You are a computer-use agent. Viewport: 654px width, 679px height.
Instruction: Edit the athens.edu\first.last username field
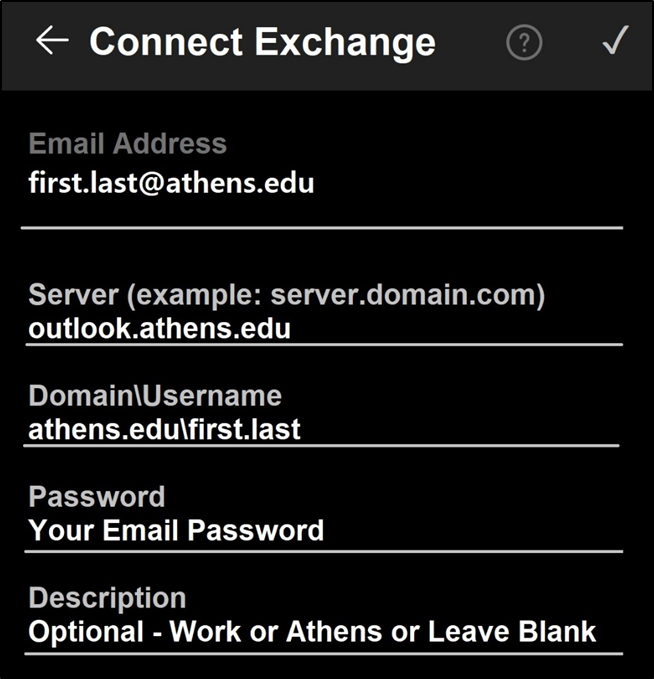point(165,429)
